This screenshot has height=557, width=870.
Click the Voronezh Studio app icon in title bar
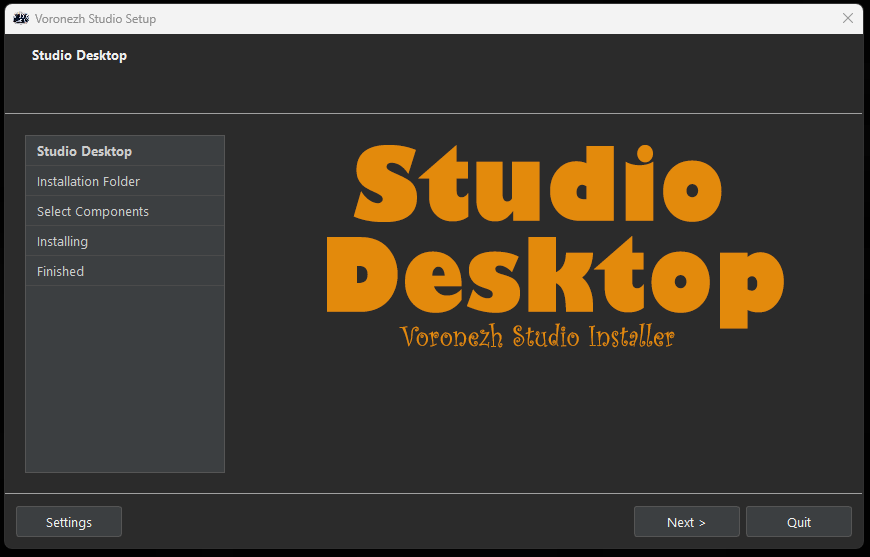pyautogui.click(x=21, y=18)
